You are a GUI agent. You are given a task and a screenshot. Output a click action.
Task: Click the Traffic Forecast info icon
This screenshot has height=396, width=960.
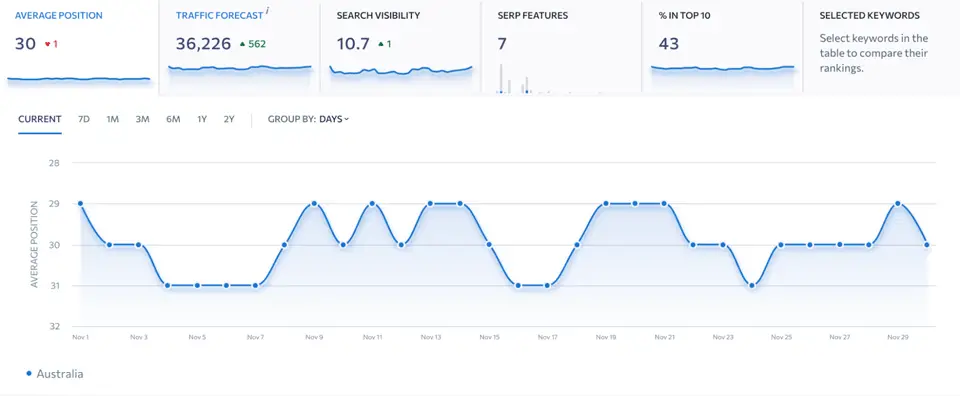[x=268, y=12]
